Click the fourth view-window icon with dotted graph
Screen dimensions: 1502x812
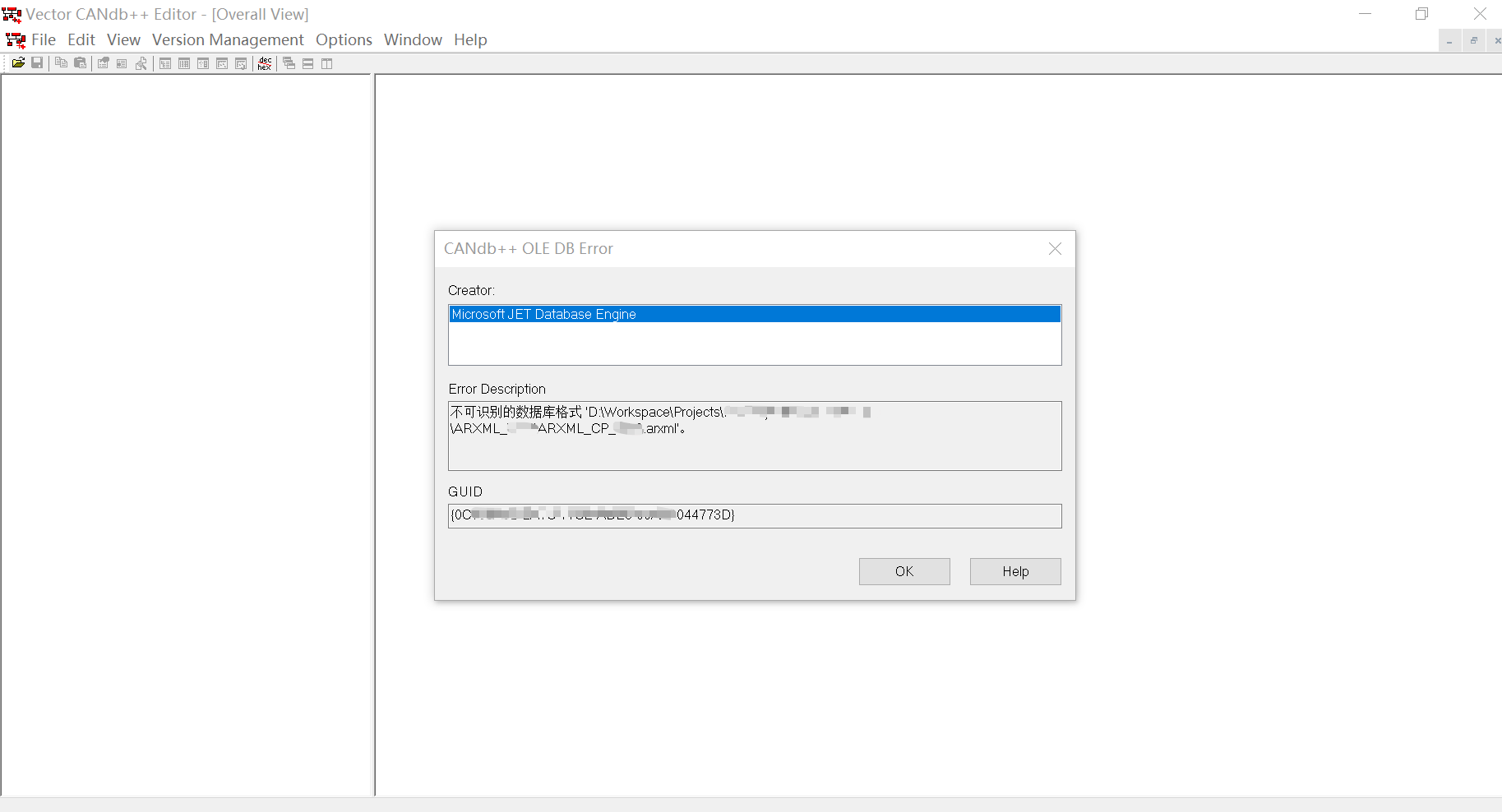(x=222, y=63)
